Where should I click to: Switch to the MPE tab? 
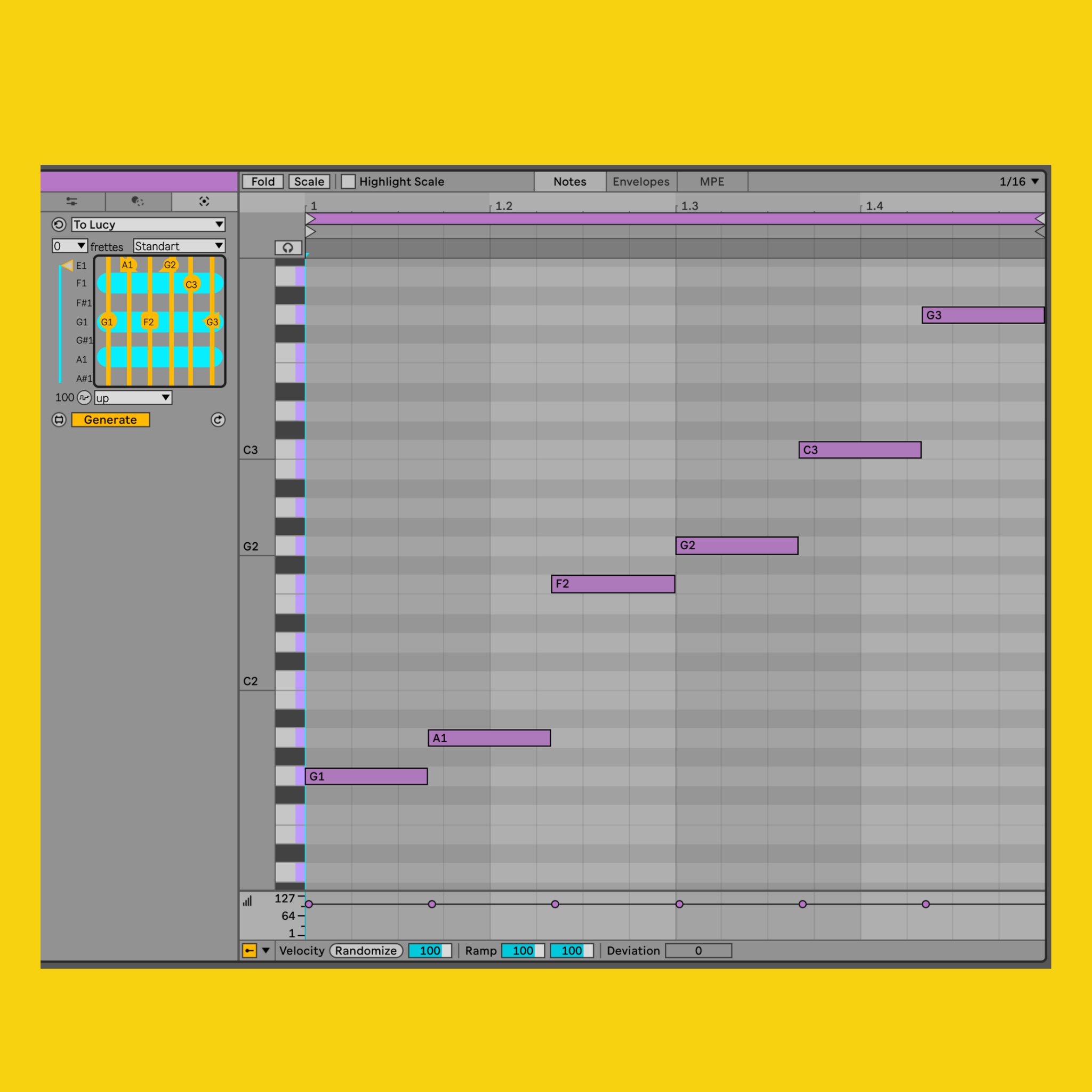click(x=712, y=181)
